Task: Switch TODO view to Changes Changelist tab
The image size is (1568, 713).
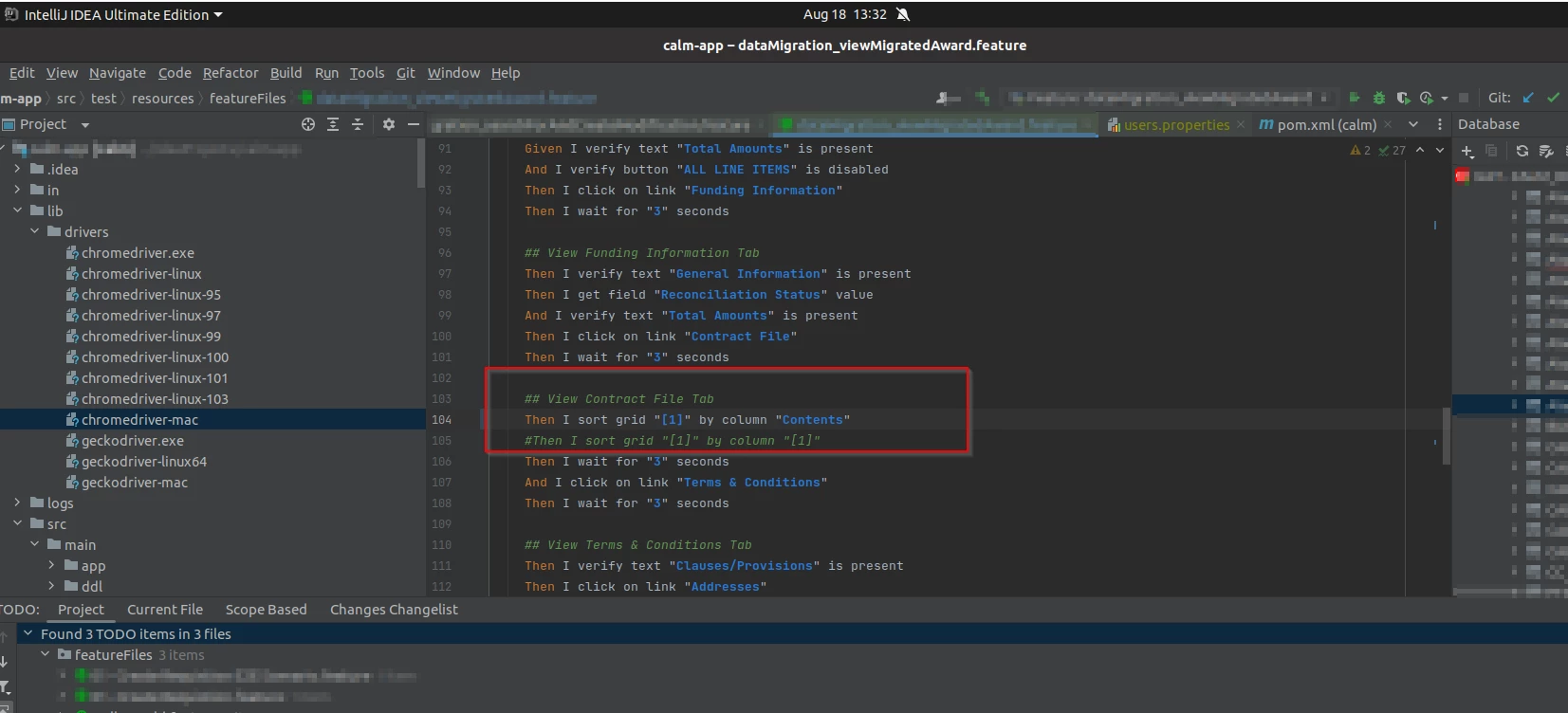Action: (394, 610)
